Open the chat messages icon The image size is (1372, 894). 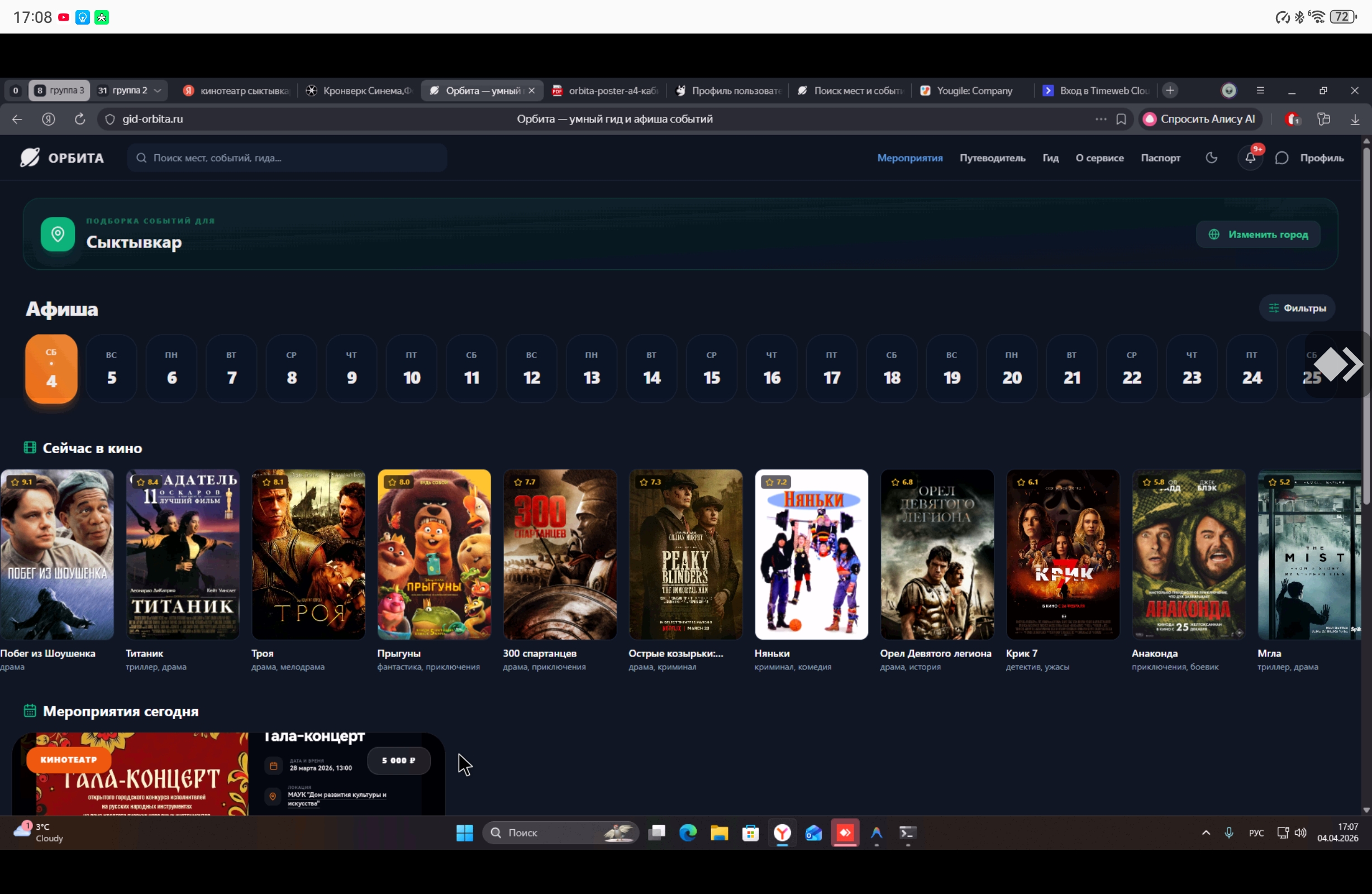click(1282, 158)
